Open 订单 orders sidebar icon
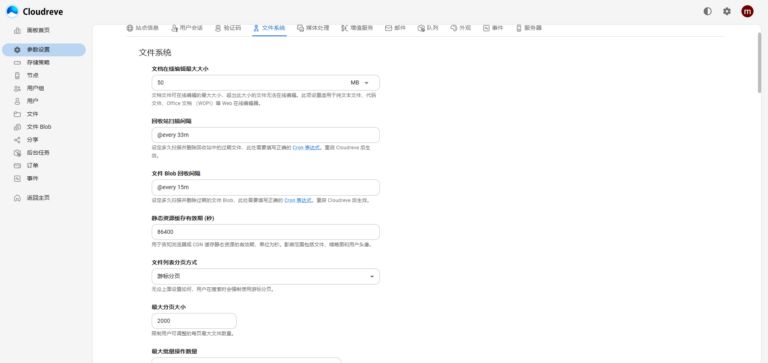This screenshot has height=363, width=768. pos(18,166)
